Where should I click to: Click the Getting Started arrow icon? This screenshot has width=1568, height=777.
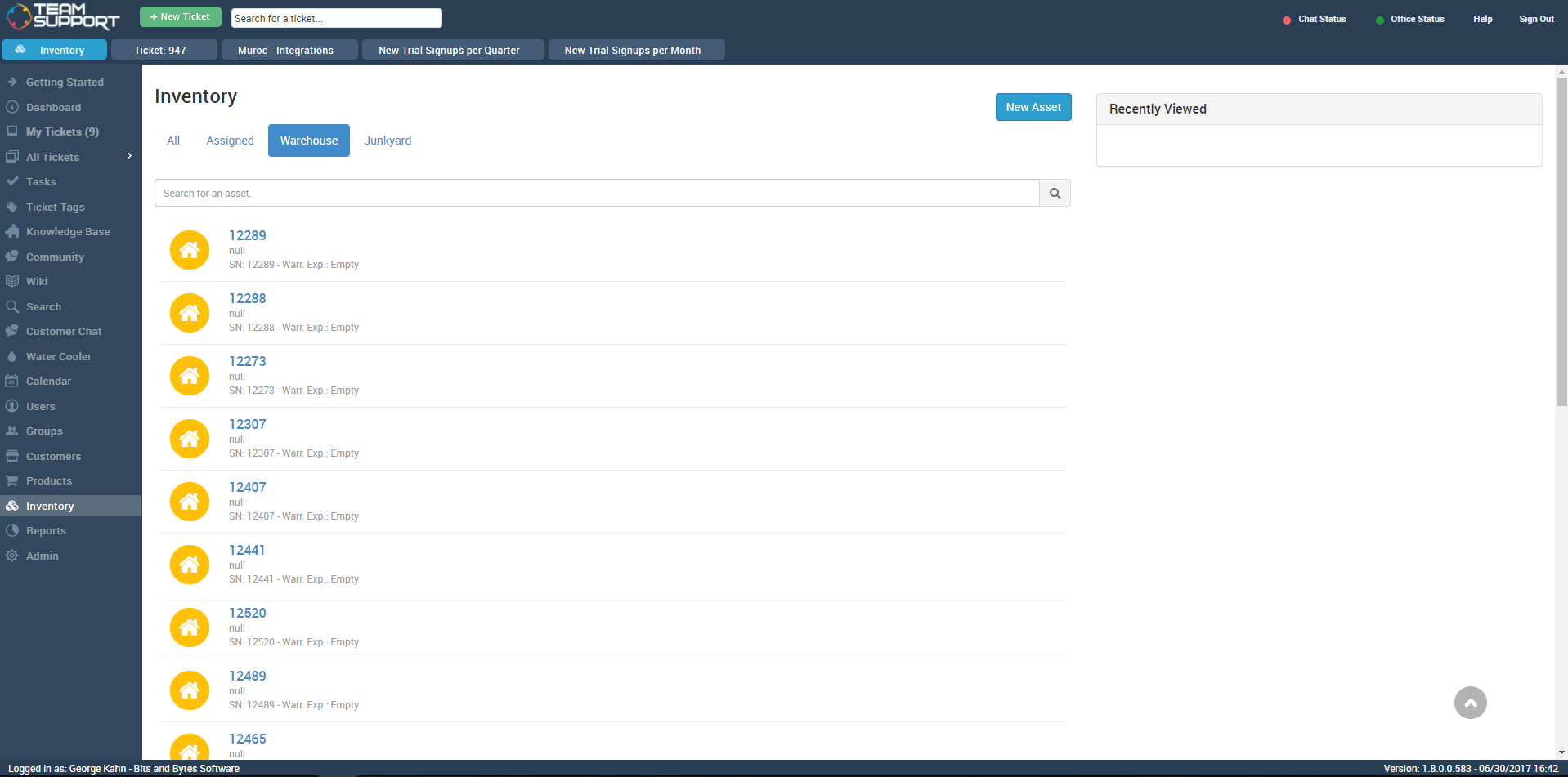12,82
